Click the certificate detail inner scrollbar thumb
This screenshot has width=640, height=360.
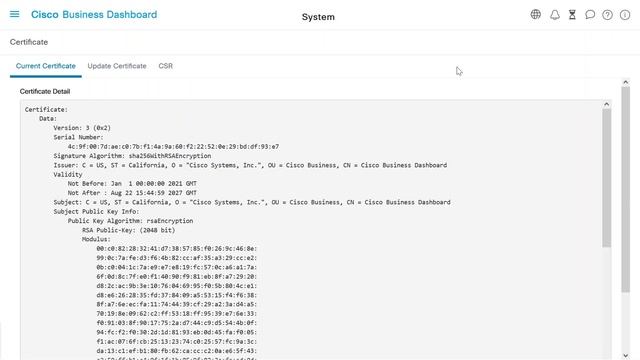pyautogui.click(x=607, y=178)
